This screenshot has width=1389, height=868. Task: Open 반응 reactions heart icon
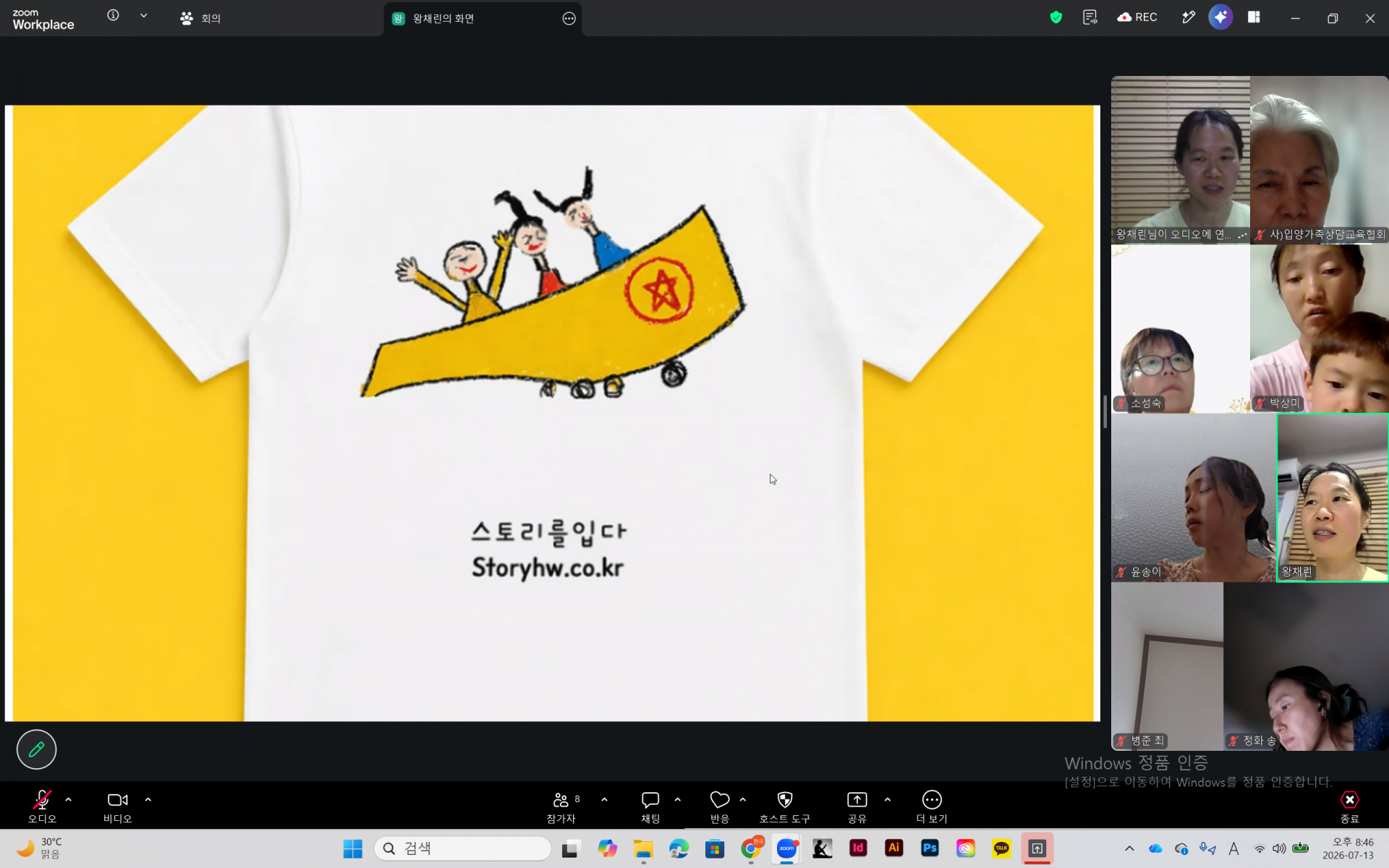[x=720, y=806]
